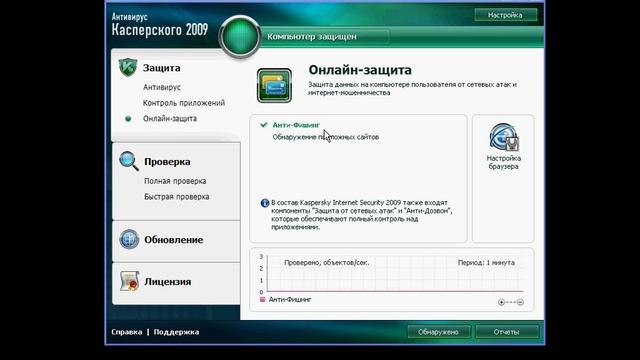Screen dimensions: 640x360
Task: Start Полная проверка
Action: click(175, 181)
